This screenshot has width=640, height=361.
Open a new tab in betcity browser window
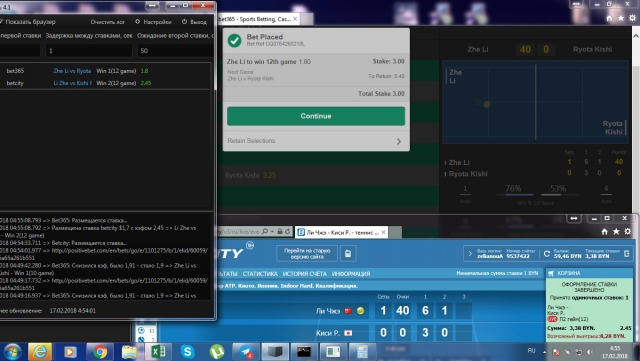pyautogui.click(x=395, y=232)
